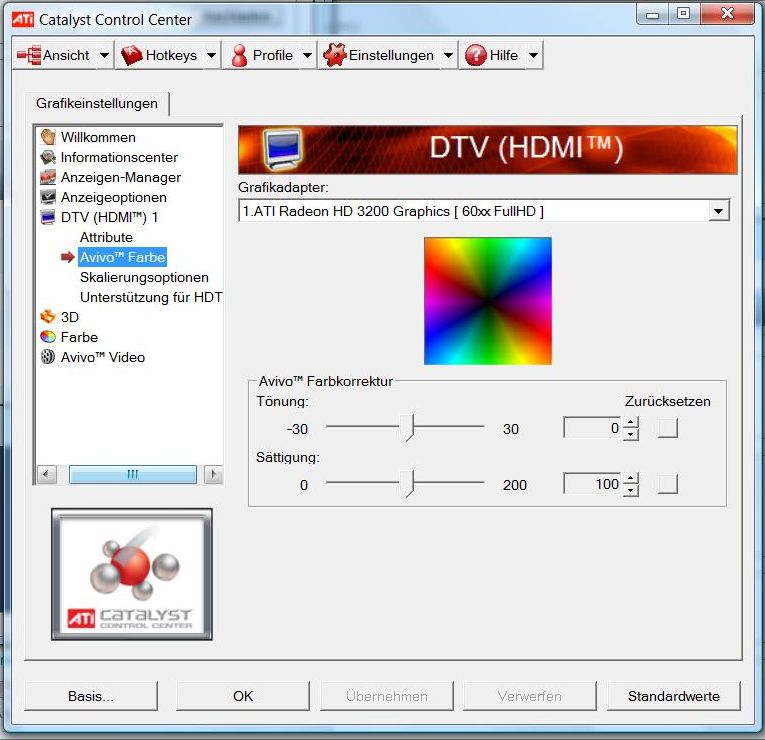Open Informationscenter in the sidebar
The width and height of the screenshot is (765, 740).
[x=118, y=157]
